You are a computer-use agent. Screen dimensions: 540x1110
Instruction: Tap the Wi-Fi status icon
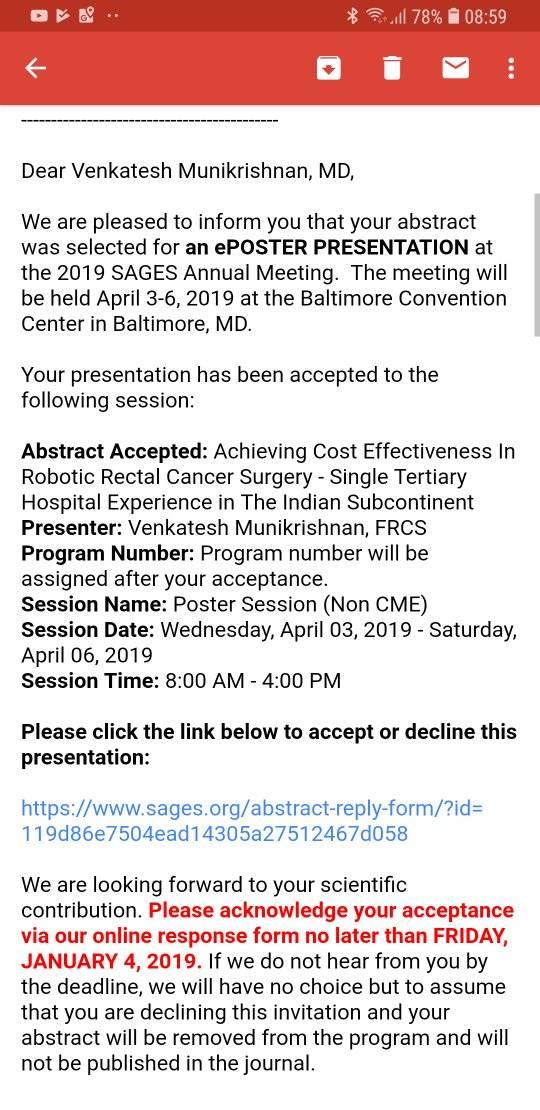[x=374, y=16]
